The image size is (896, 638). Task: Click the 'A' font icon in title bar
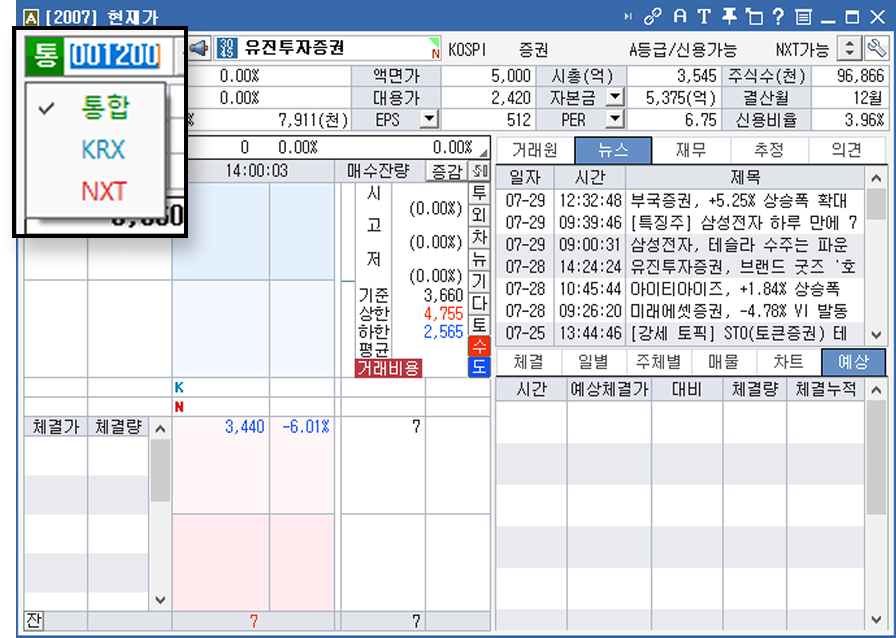click(x=679, y=17)
